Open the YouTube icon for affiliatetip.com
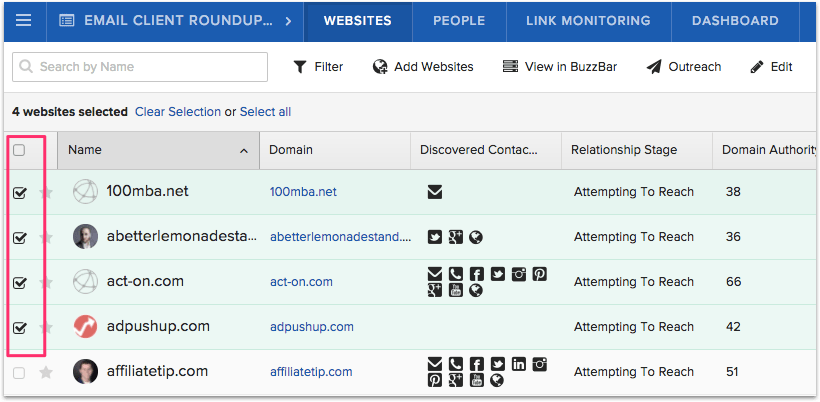The width and height of the screenshot is (820, 402). click(x=476, y=380)
